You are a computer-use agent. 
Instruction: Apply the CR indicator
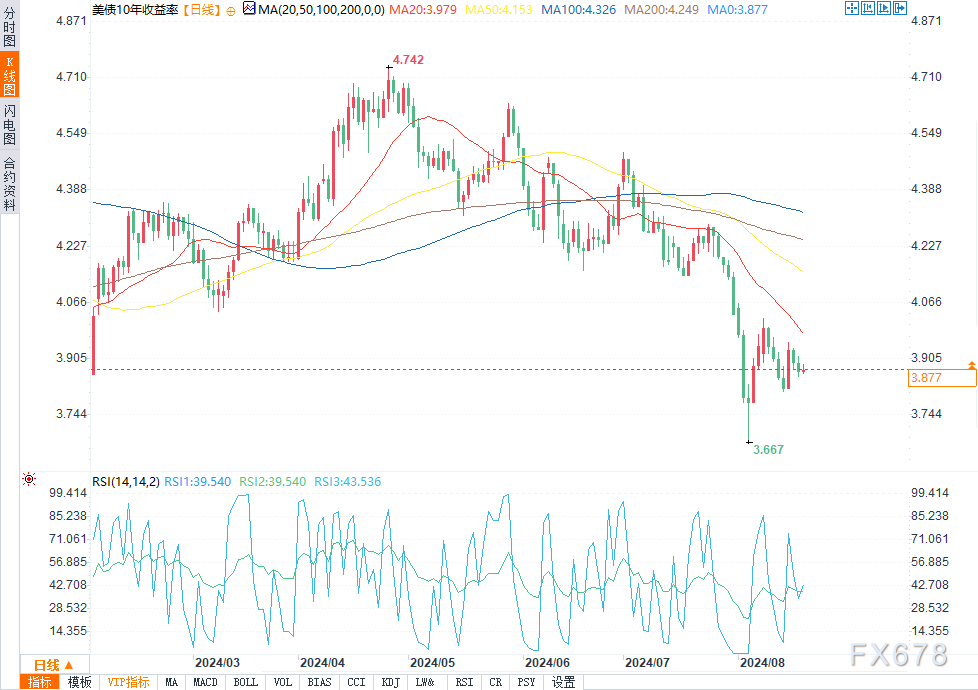tap(496, 683)
